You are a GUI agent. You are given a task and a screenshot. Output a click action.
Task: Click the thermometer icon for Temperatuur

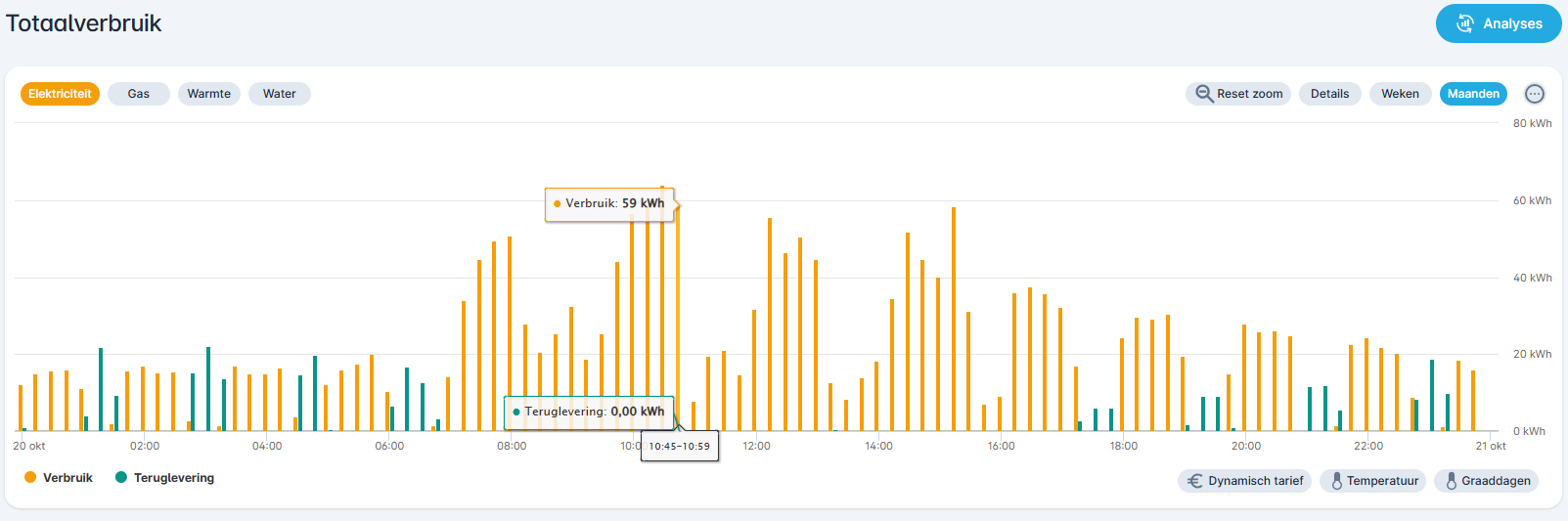click(x=1336, y=481)
